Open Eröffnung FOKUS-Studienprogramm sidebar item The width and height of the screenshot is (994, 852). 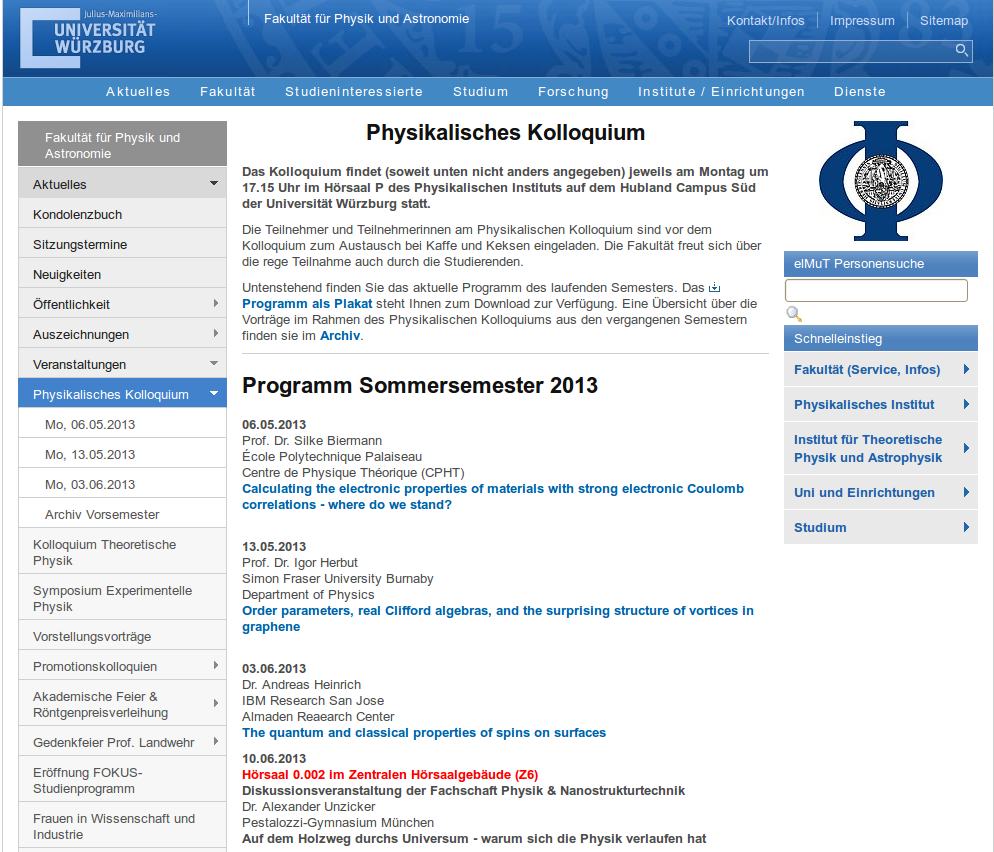122,780
